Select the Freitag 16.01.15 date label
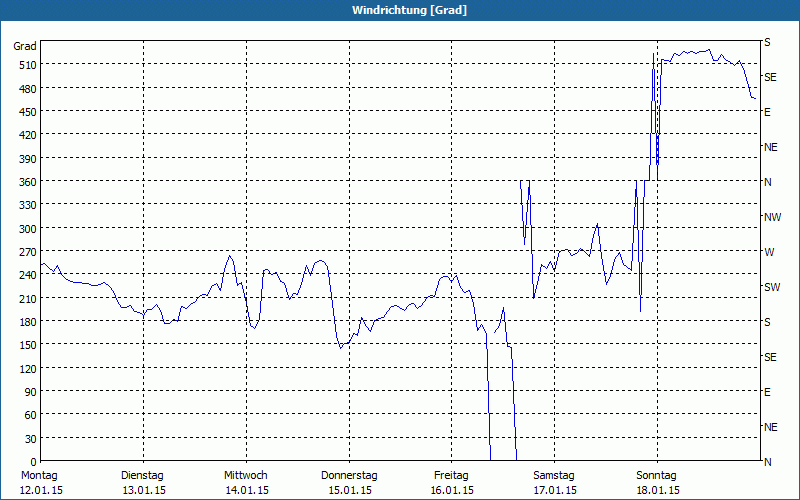 point(452,483)
